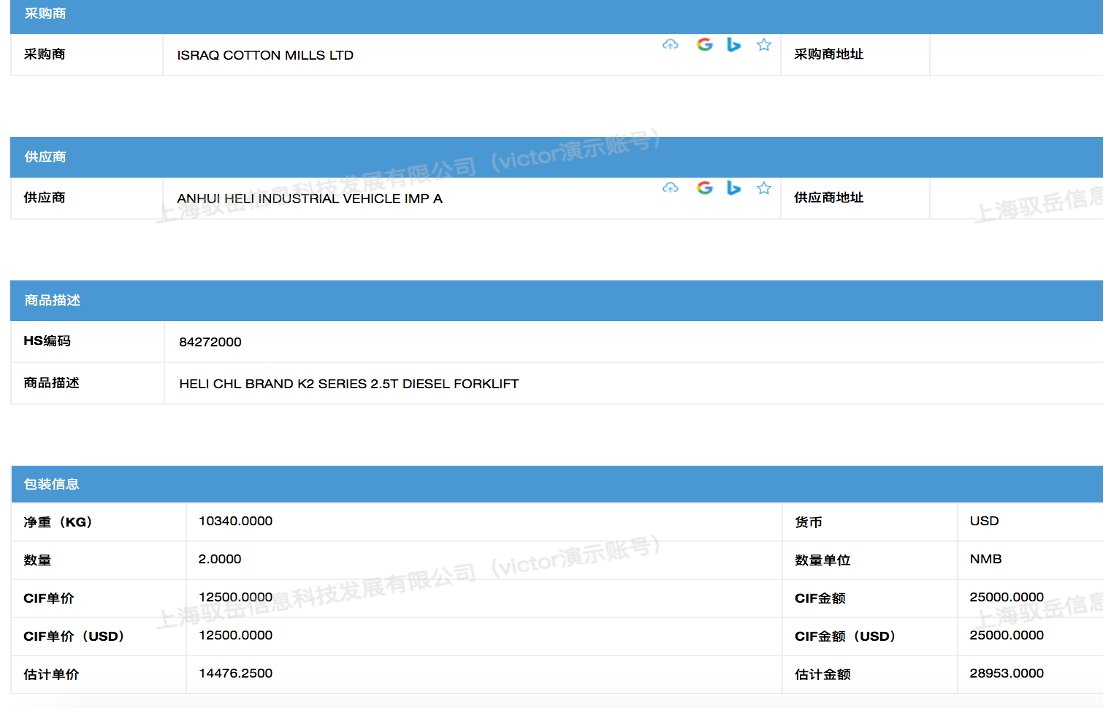Search ANHUI HELI supplier on Bing
1104x708 pixels.
pos(734,188)
